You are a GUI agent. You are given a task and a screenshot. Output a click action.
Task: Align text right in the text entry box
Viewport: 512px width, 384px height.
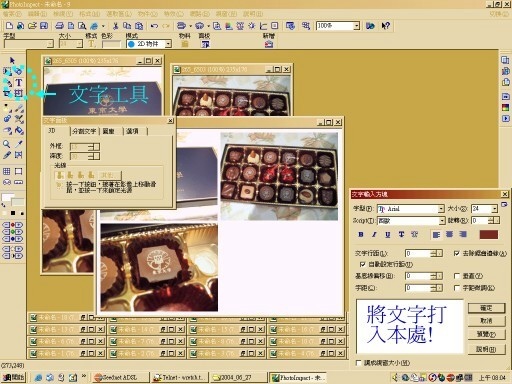[463, 234]
